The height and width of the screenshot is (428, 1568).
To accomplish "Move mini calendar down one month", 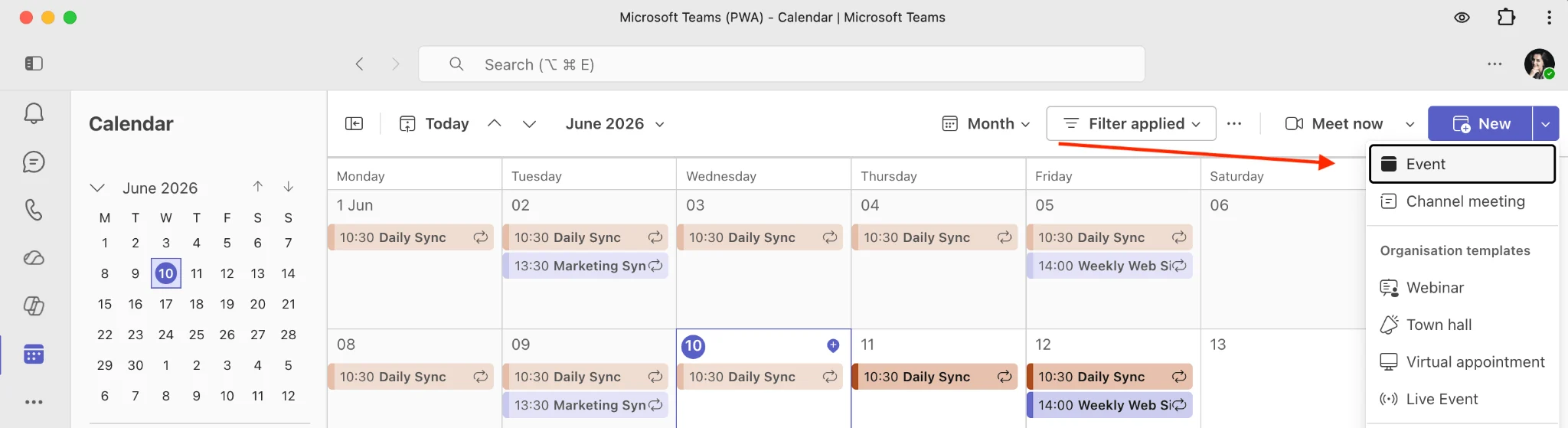I will pyautogui.click(x=289, y=186).
